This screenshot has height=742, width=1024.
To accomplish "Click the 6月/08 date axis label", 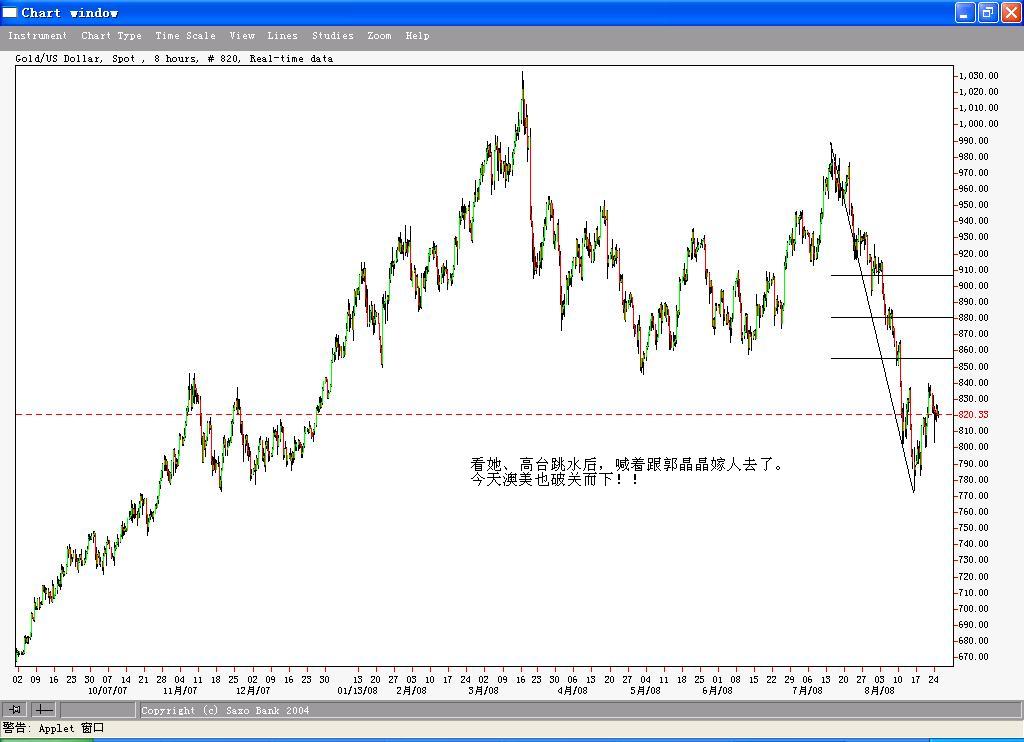I will (717, 690).
